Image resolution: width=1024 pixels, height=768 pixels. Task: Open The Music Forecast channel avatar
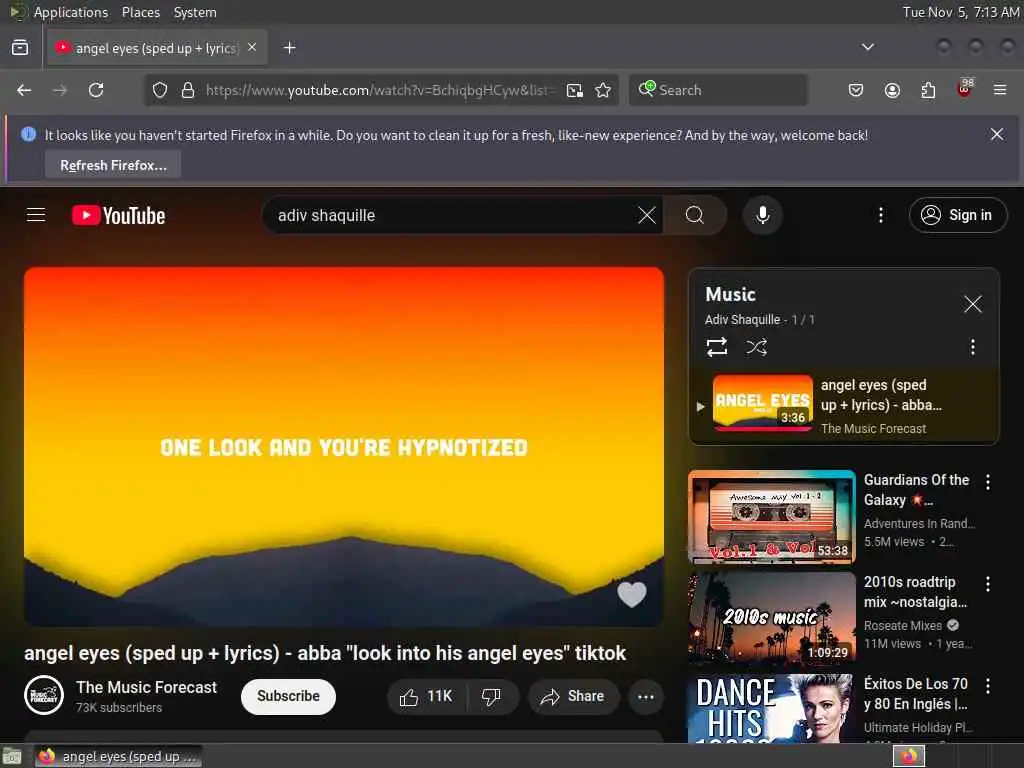point(44,696)
